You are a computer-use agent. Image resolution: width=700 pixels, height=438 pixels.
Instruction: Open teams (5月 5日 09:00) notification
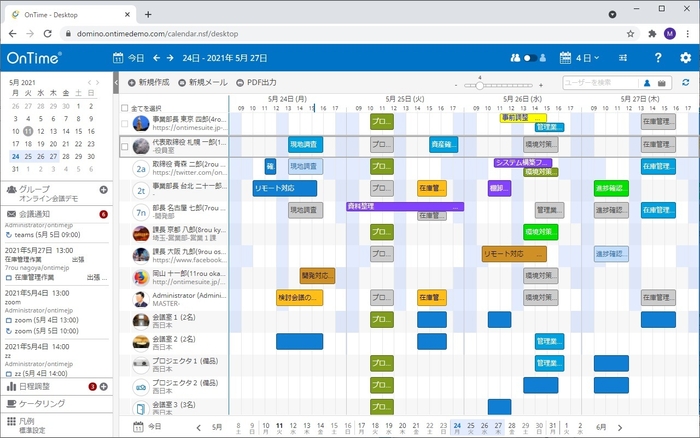[x=47, y=234]
